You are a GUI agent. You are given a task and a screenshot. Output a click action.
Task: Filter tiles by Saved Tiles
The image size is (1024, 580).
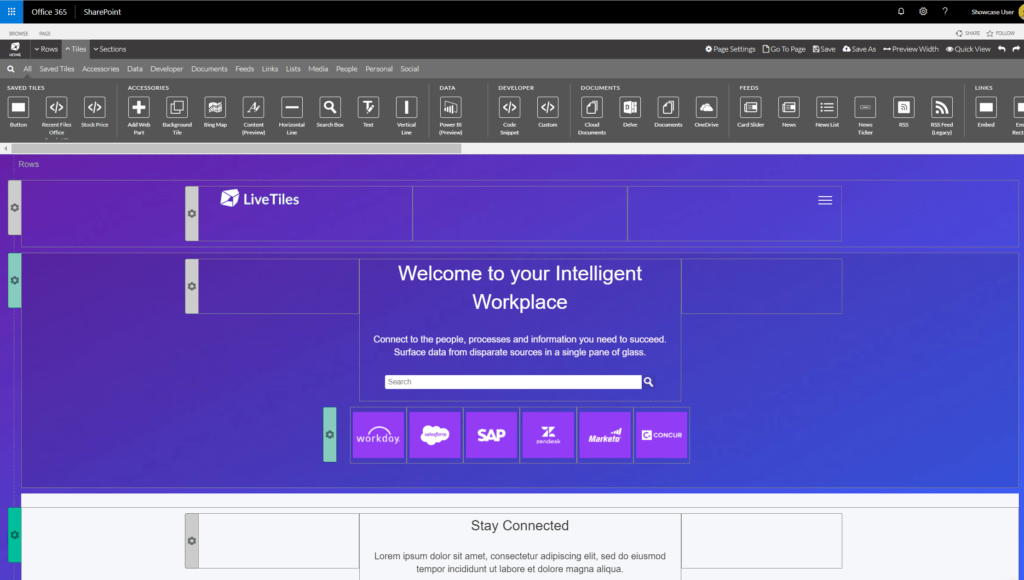[57, 69]
